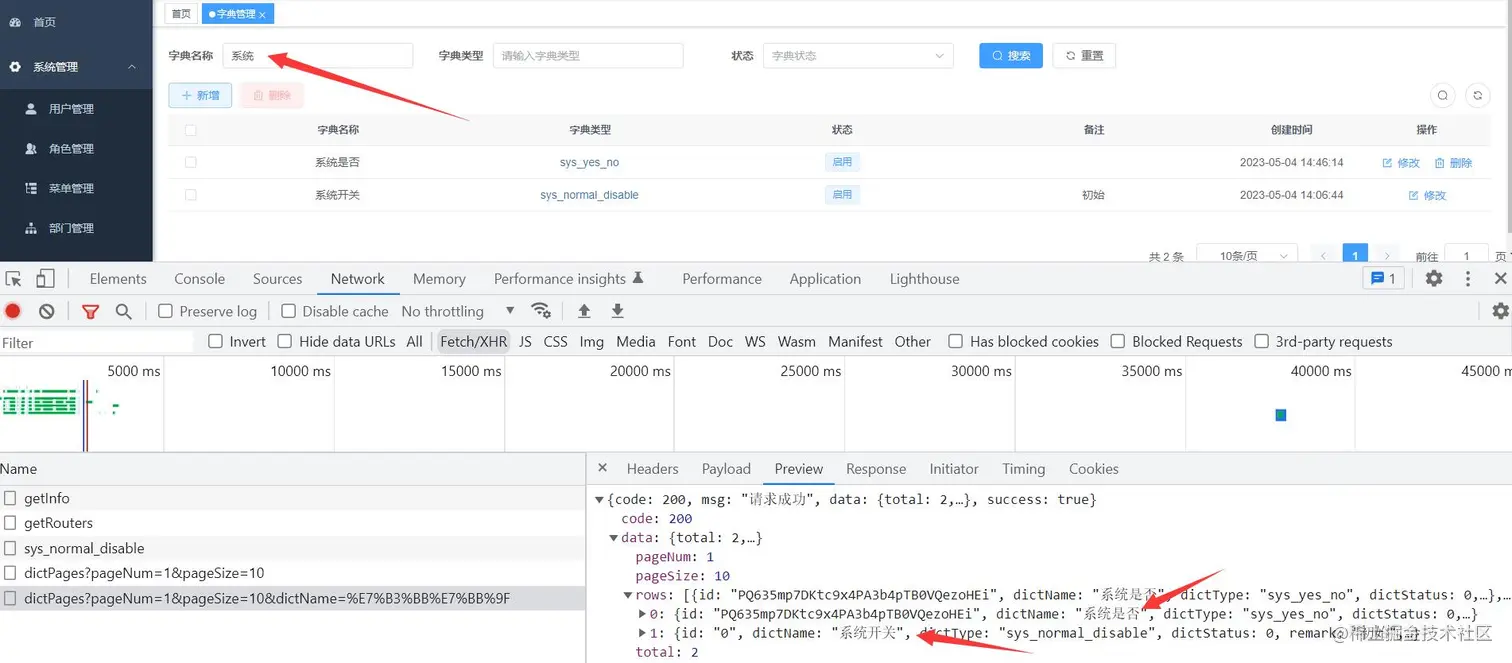Collapse the 系统管理 sidebar menu
Image resolution: width=1512 pixels, height=663 pixels.
click(x=76, y=67)
